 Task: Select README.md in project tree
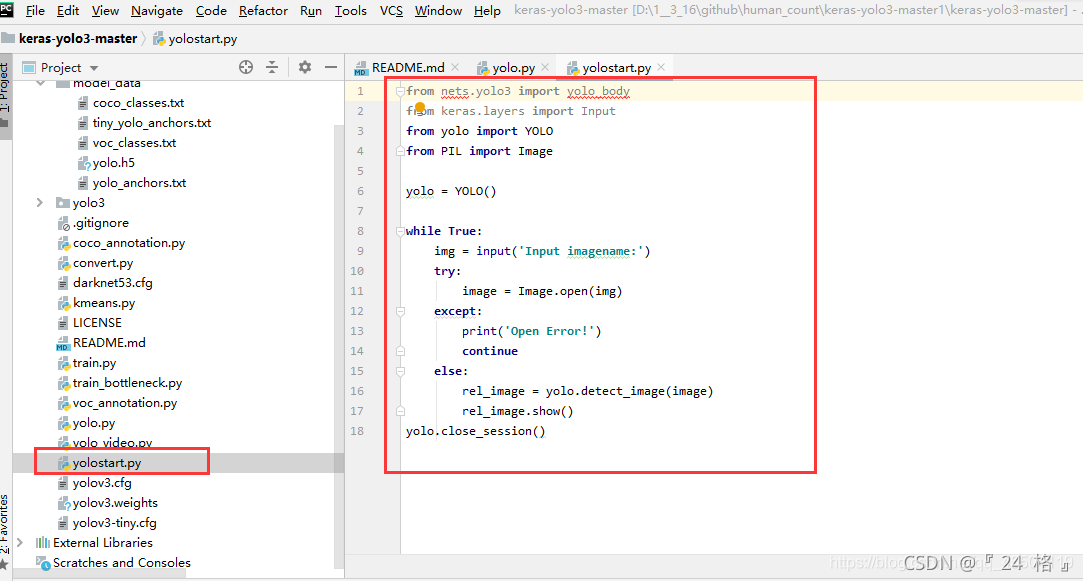tap(109, 343)
